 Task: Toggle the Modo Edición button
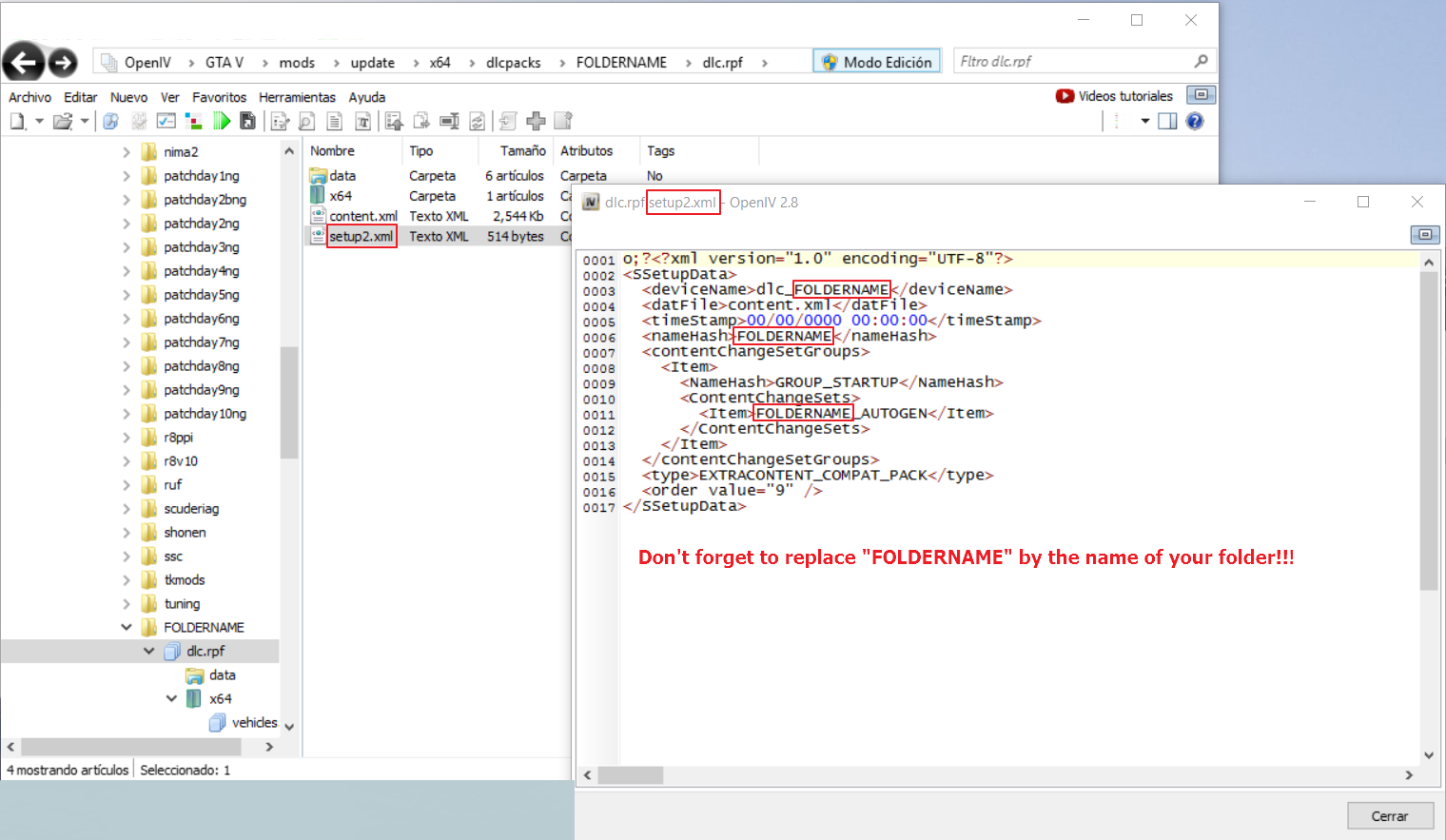(877, 62)
